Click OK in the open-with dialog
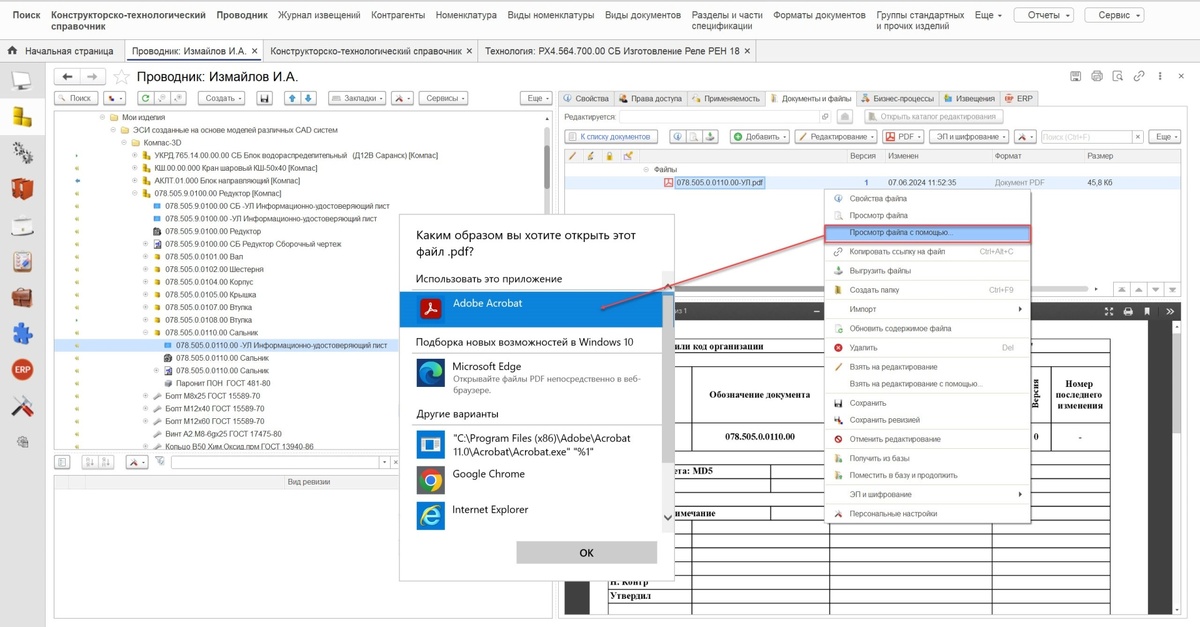 click(x=587, y=553)
